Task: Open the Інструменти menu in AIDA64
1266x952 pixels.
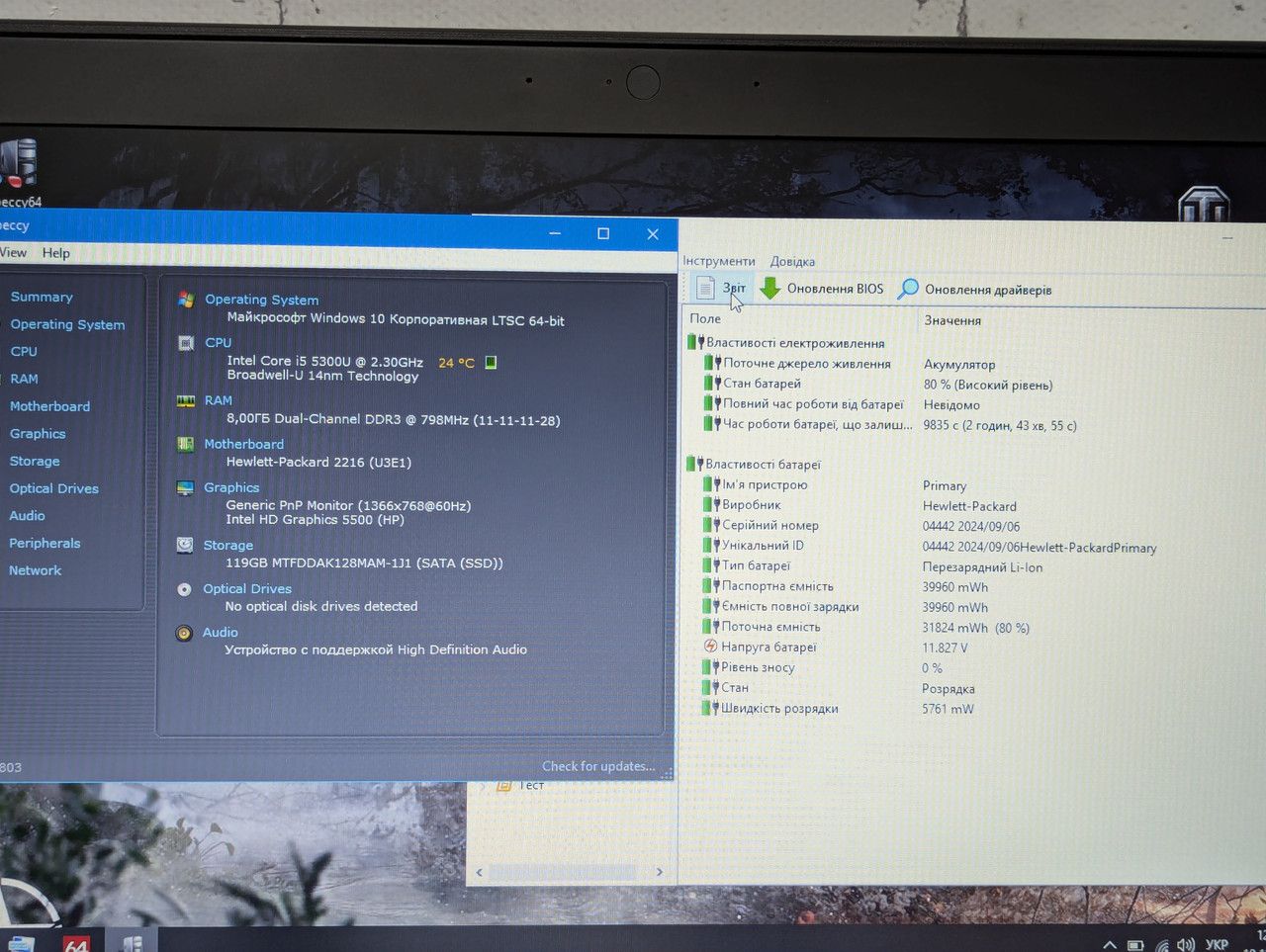Action: tap(719, 261)
